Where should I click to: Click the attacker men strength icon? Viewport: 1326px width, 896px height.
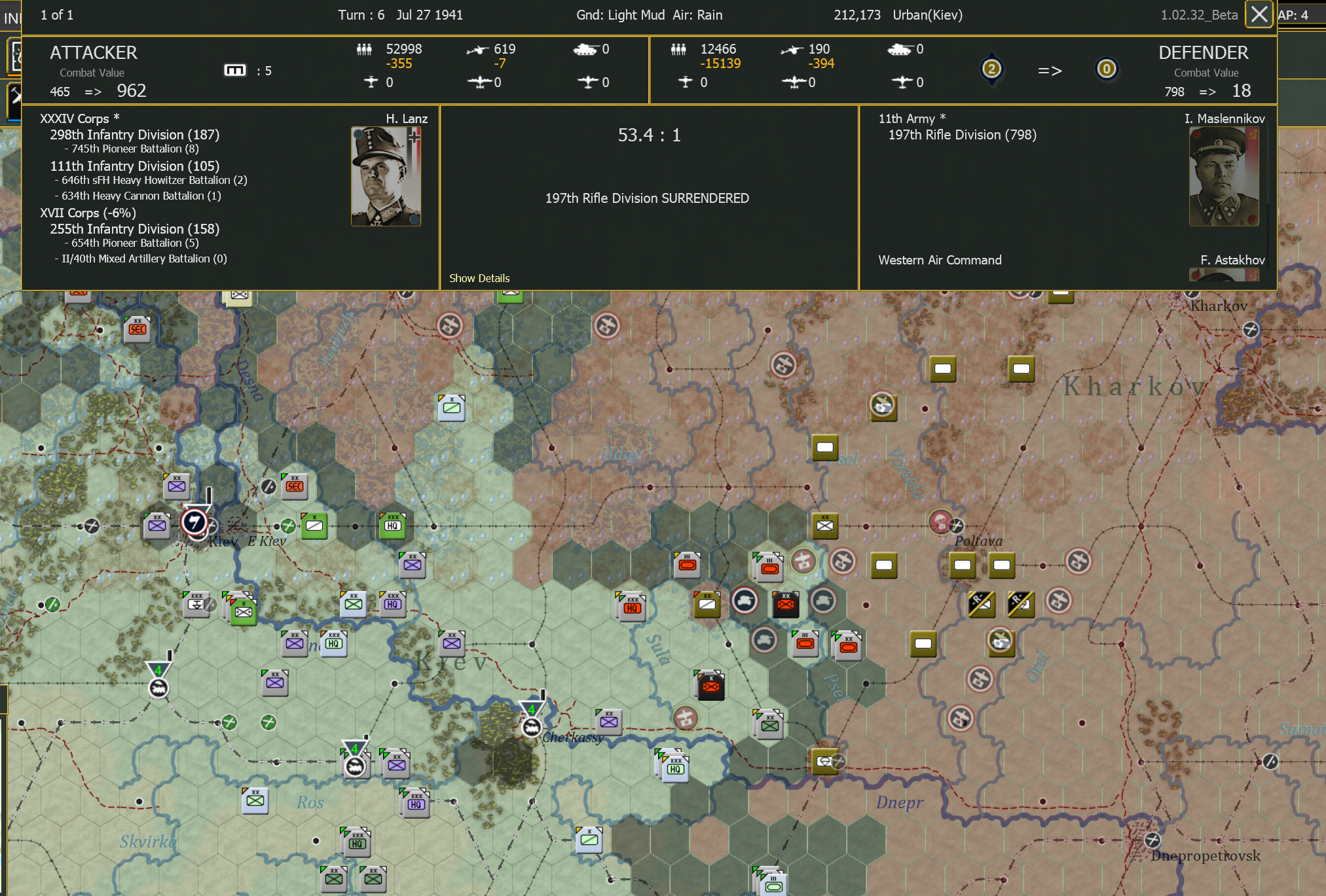(364, 49)
